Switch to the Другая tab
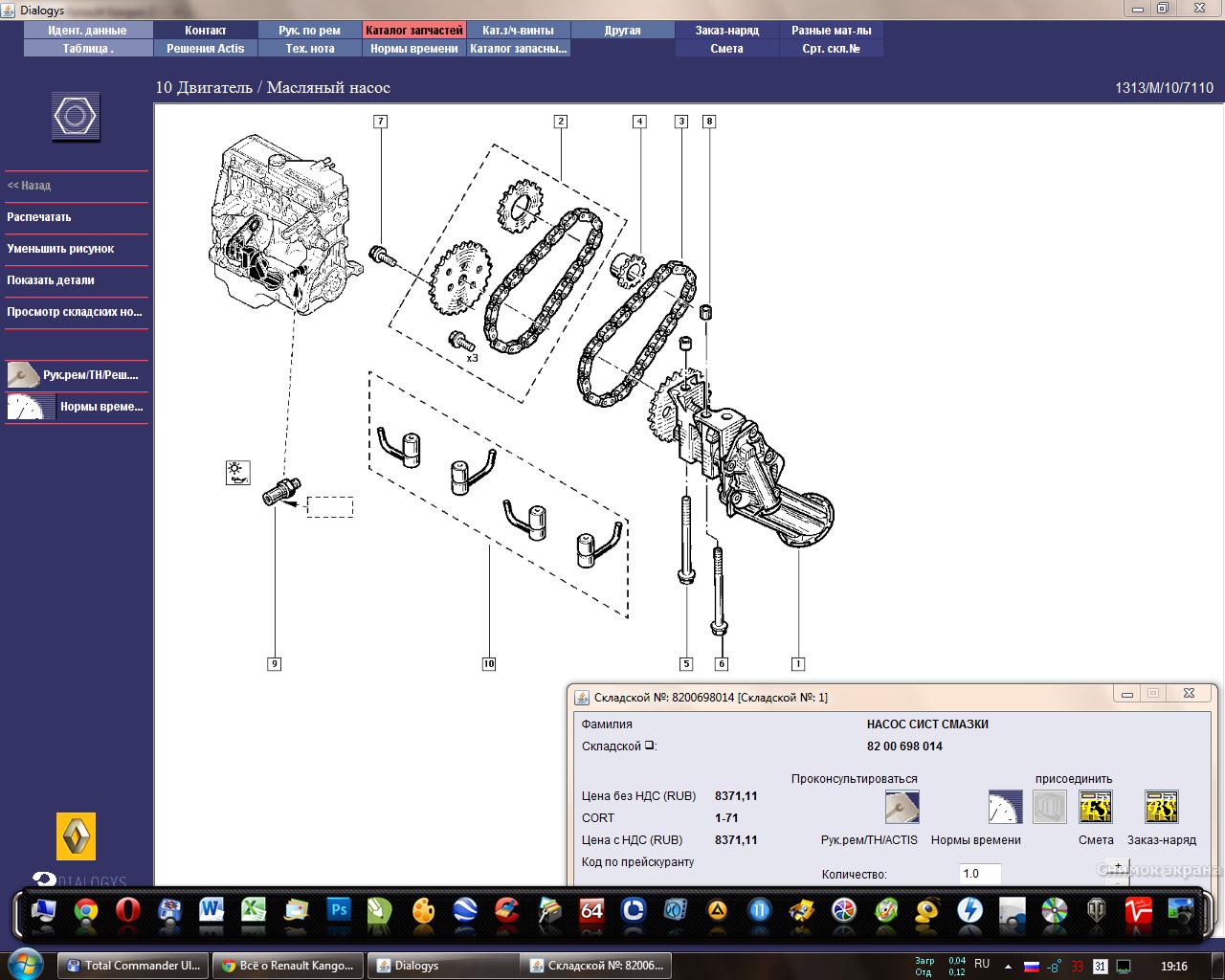This screenshot has height=980, width=1225. tap(623, 31)
